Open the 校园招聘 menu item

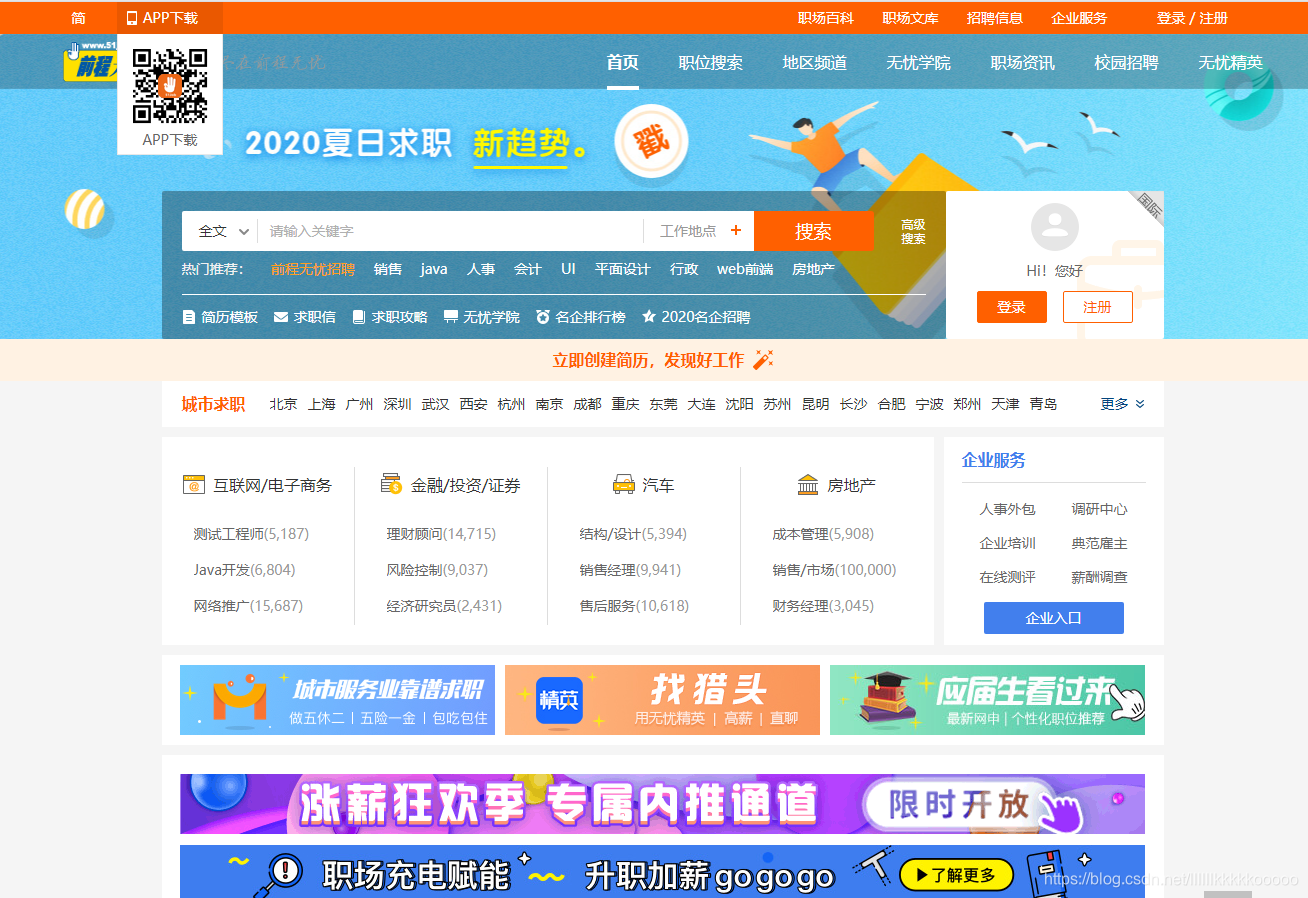[1126, 62]
